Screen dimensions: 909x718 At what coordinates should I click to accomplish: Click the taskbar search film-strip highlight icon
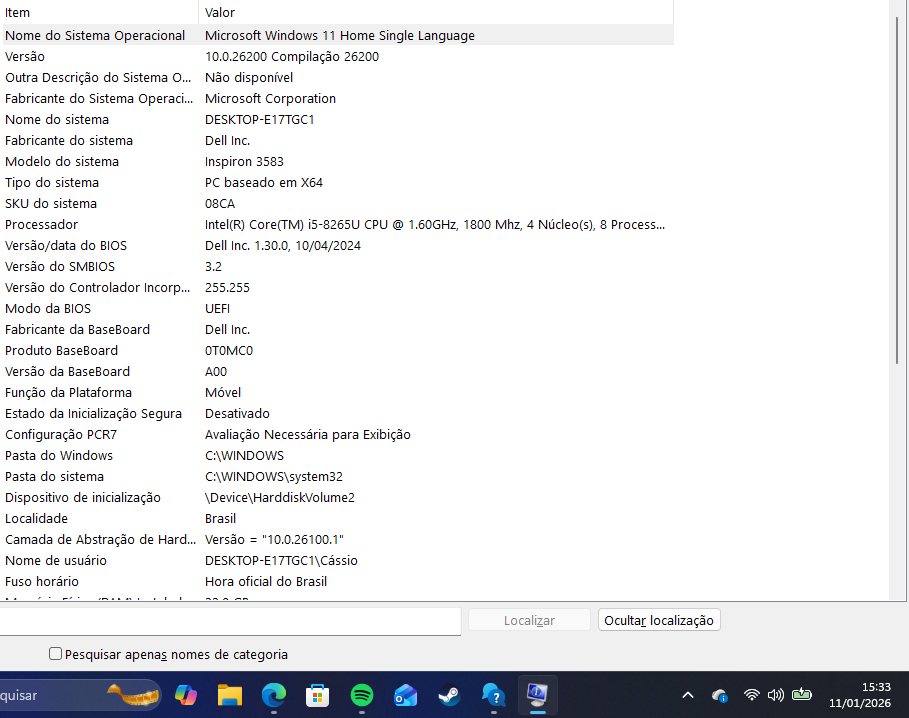coord(134,695)
